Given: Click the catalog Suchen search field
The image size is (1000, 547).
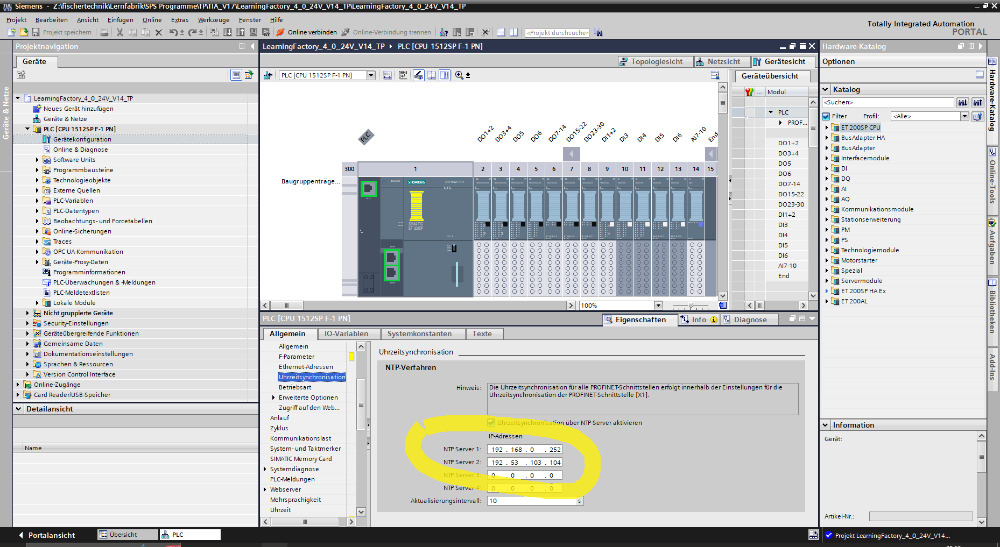Looking at the screenshot, I should click(888, 102).
